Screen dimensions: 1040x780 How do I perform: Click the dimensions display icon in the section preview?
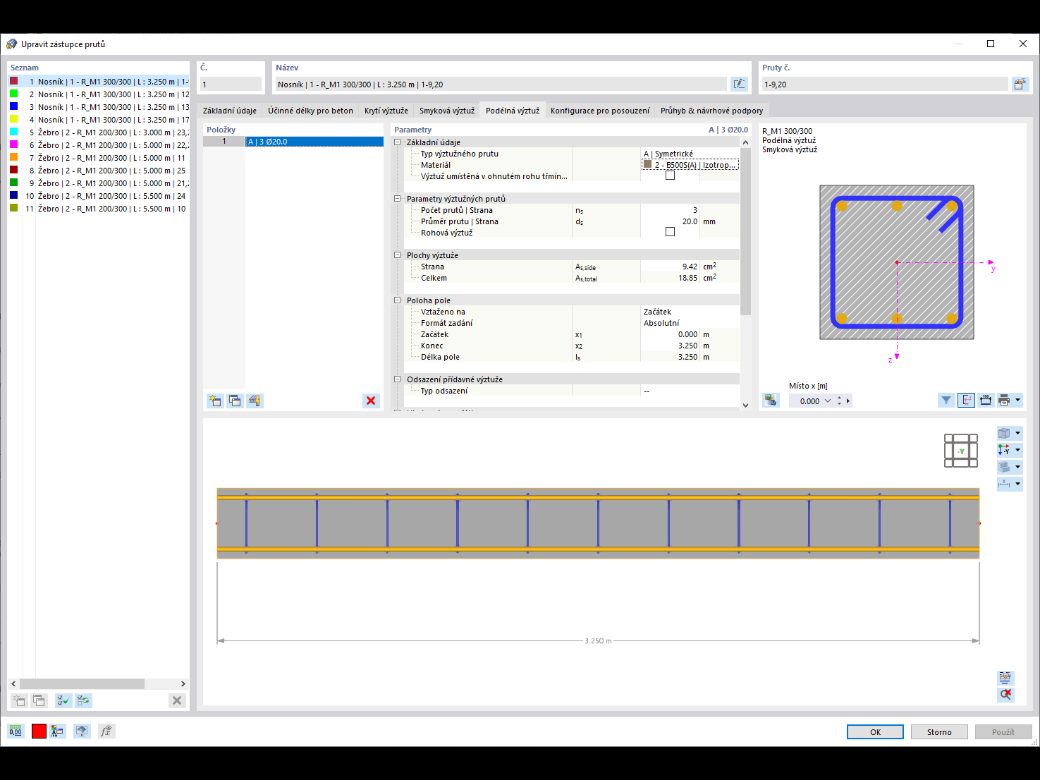coord(986,400)
